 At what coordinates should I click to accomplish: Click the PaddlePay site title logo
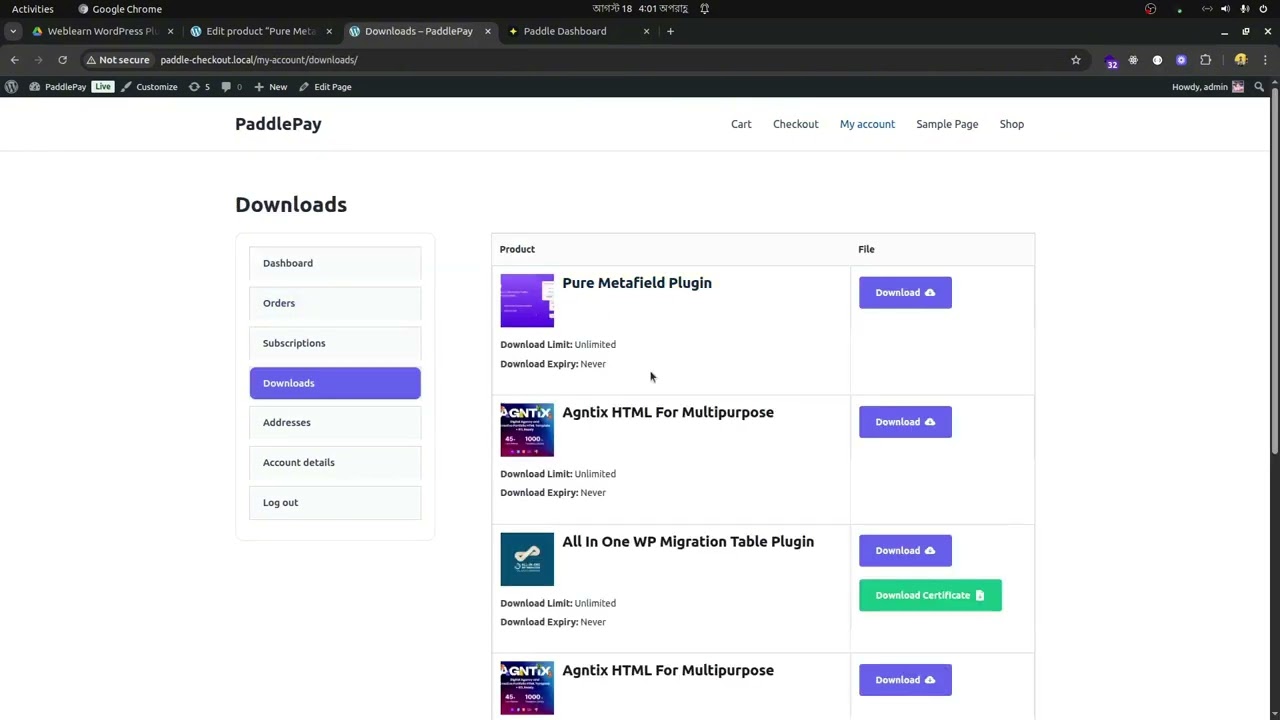point(278,124)
